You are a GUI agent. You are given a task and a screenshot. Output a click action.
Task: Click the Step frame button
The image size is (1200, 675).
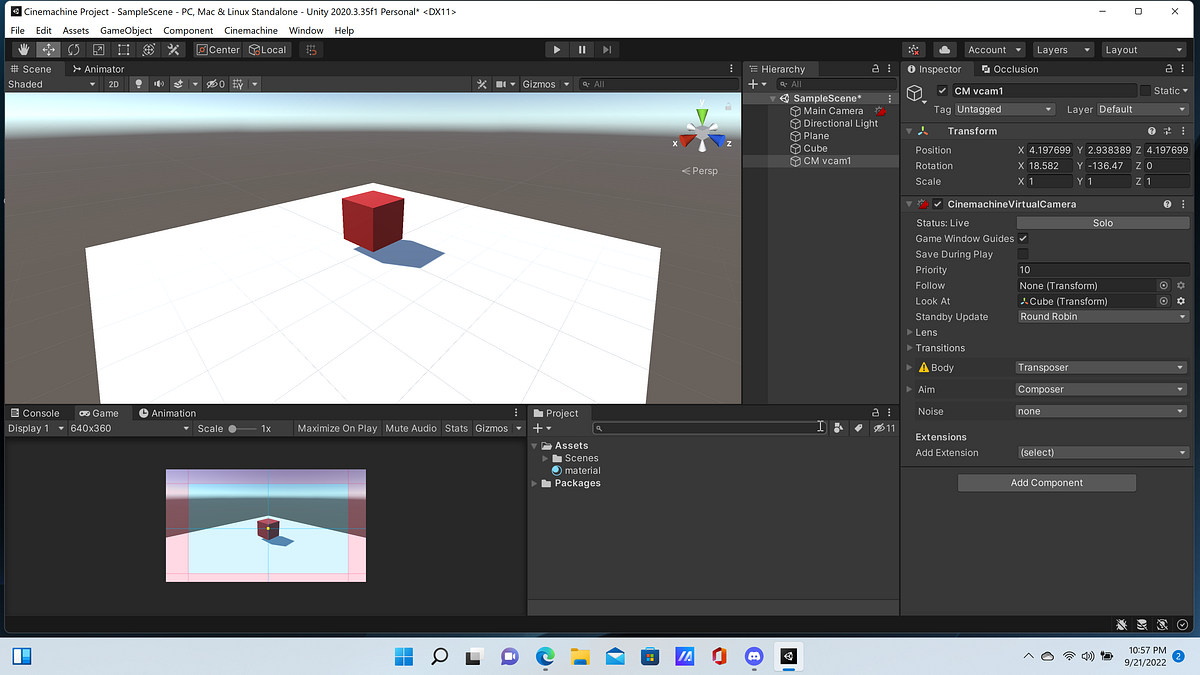(x=607, y=49)
